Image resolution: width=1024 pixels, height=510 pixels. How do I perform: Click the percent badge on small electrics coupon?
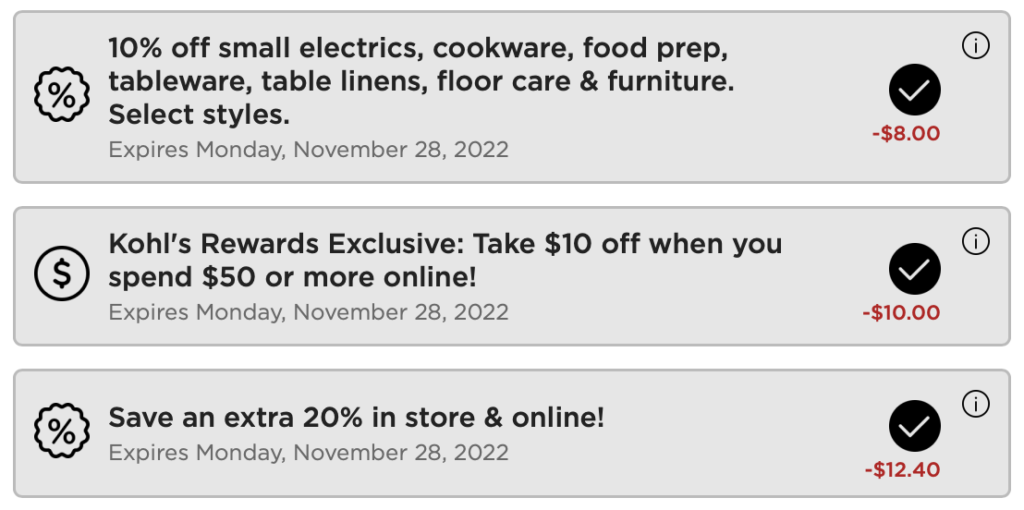61,96
